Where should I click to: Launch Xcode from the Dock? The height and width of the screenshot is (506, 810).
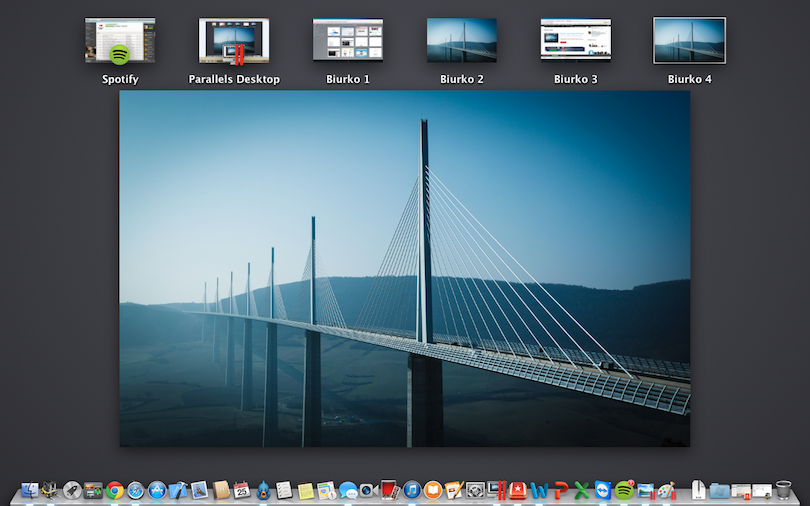tap(178, 490)
